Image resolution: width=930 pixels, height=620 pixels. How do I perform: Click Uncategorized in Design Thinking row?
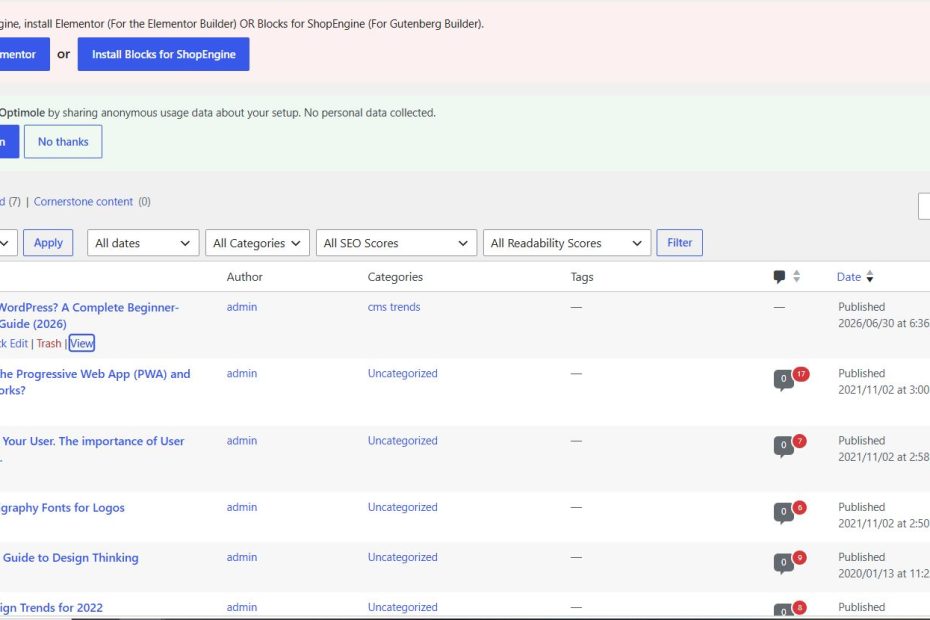402,557
